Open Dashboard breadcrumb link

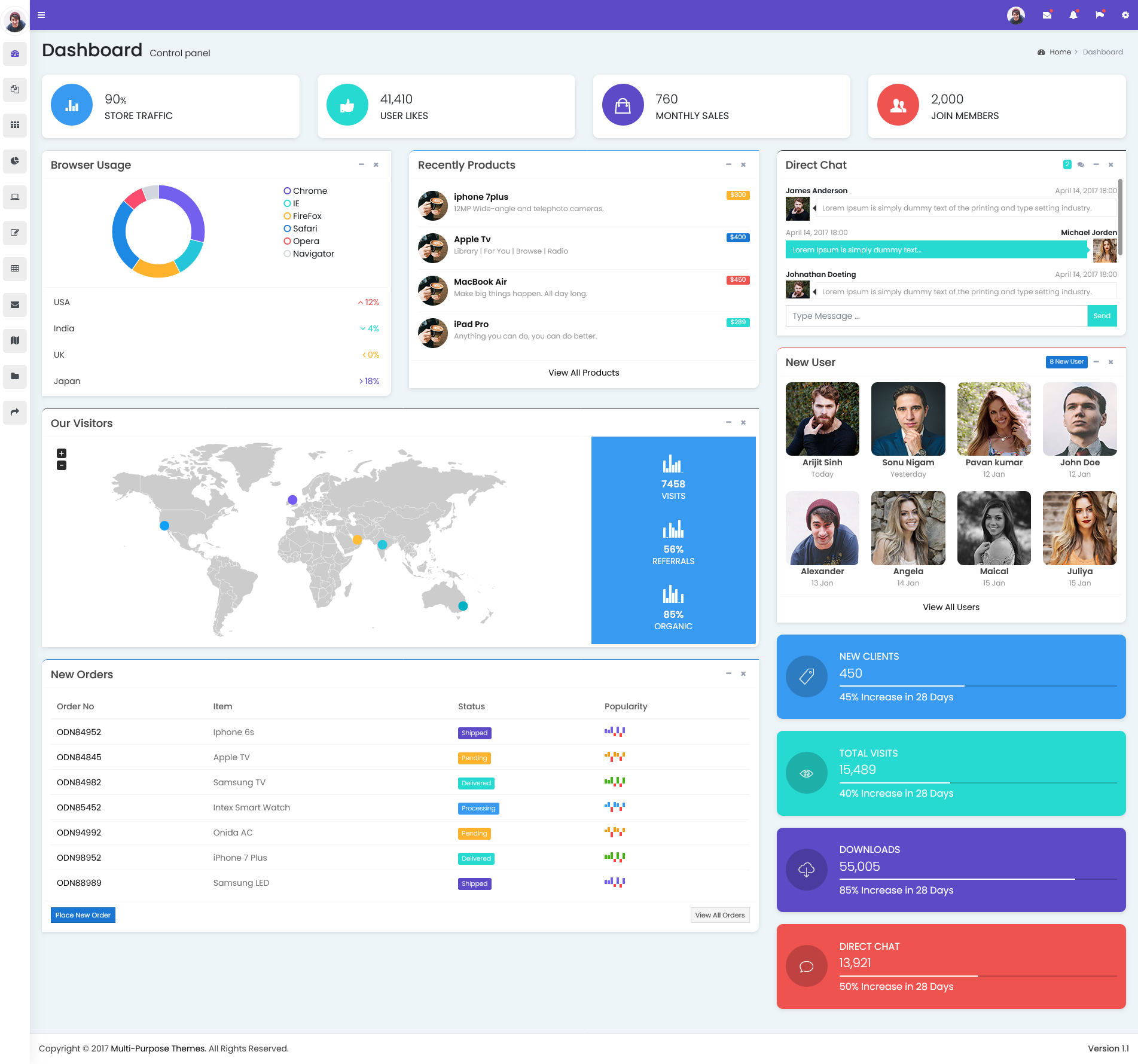pos(1103,52)
